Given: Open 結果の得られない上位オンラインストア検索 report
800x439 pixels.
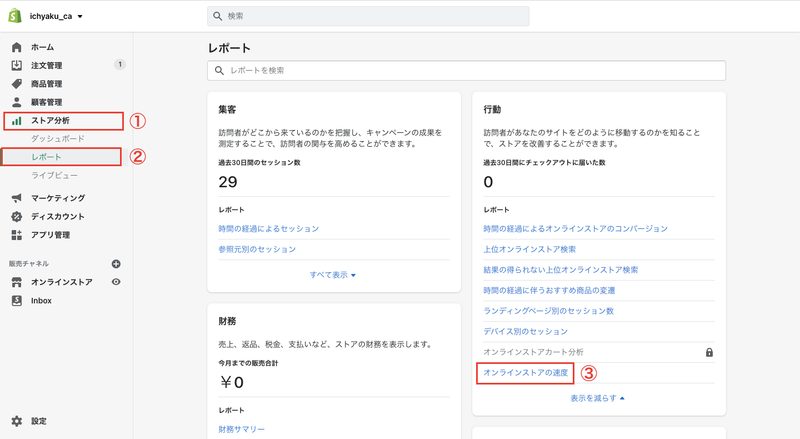Looking at the screenshot, I should (561, 270).
